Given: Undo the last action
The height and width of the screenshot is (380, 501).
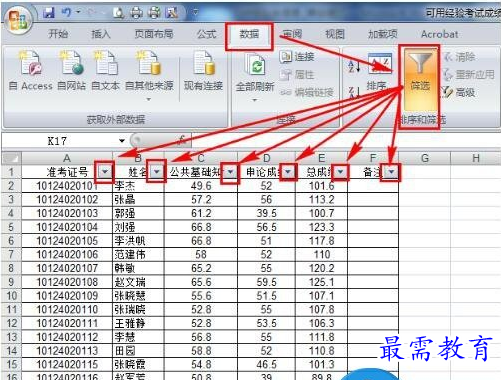Looking at the screenshot, I should tap(66, 13).
